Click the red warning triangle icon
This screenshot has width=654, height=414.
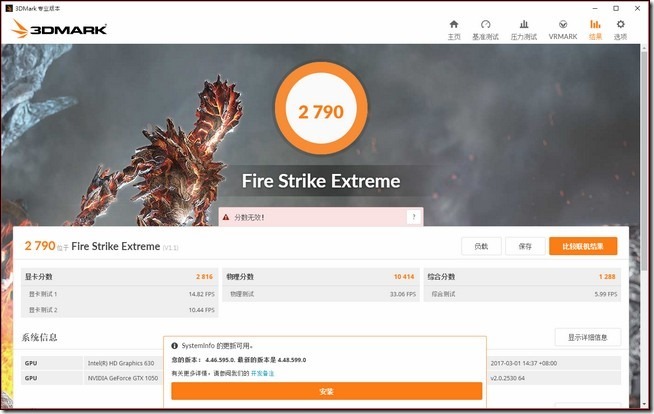click(226, 217)
